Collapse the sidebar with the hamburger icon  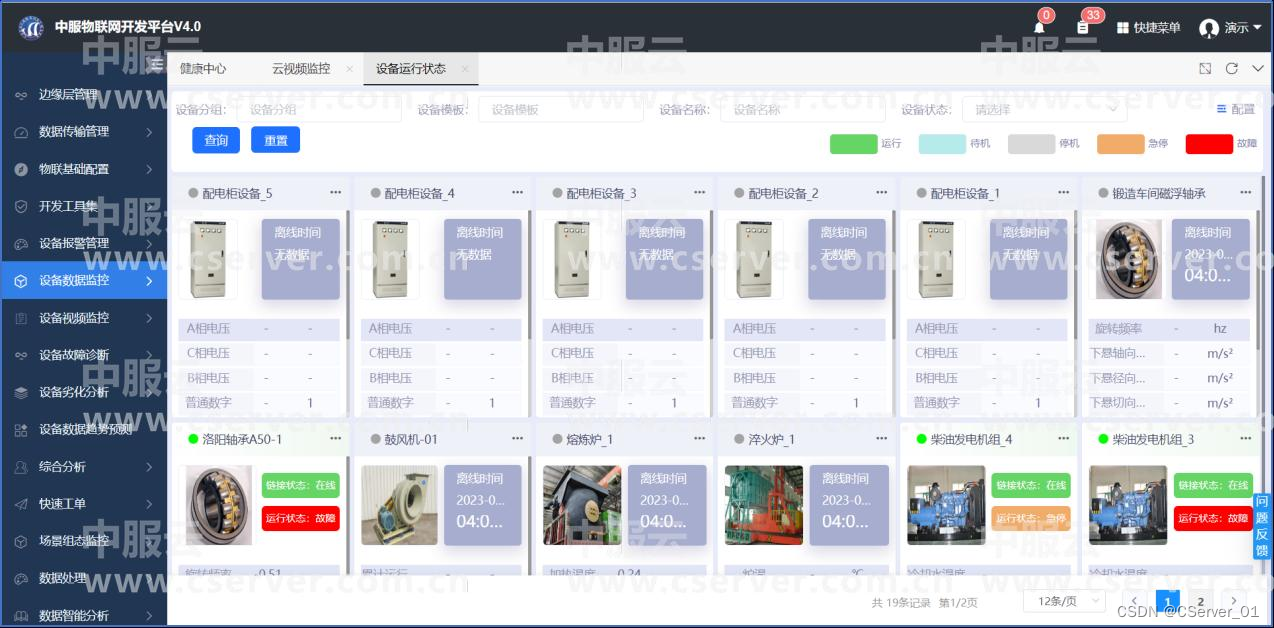[x=155, y=65]
